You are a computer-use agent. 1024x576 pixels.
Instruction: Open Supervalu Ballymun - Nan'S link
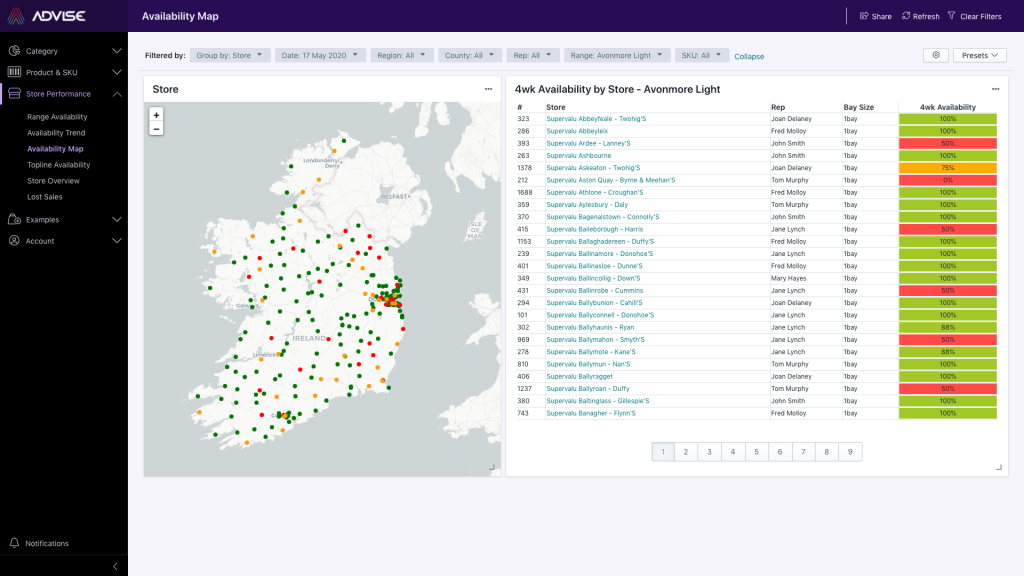tap(588, 364)
